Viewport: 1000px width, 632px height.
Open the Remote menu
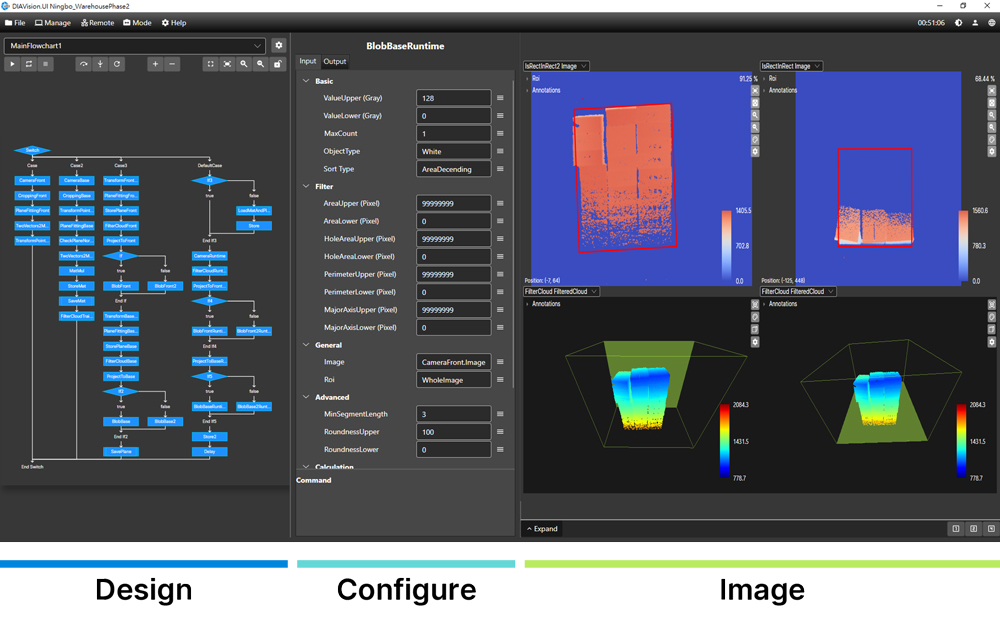coord(98,22)
